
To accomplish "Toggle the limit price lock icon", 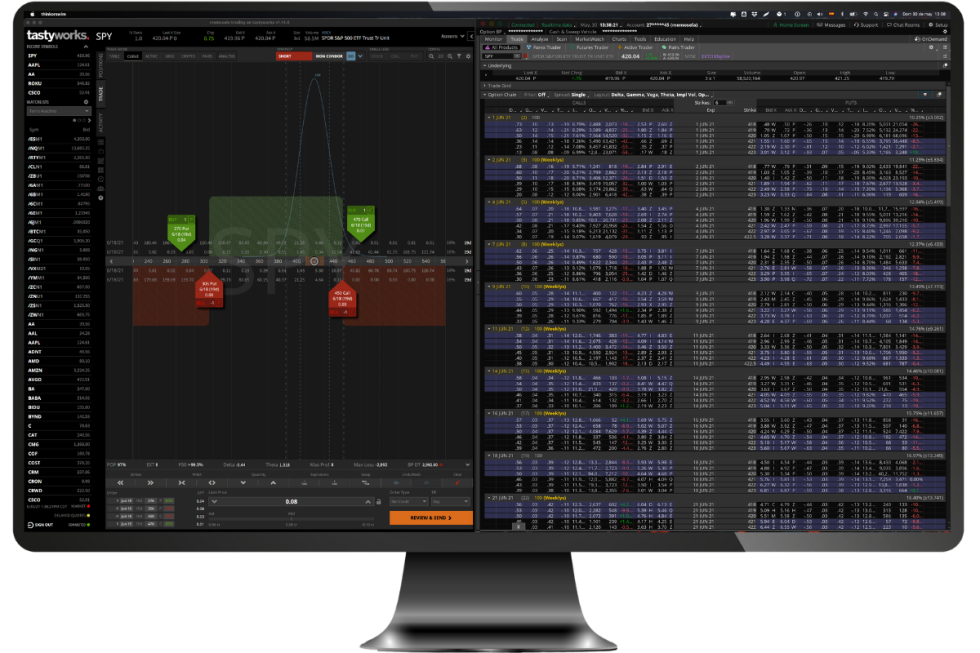I will point(376,502).
